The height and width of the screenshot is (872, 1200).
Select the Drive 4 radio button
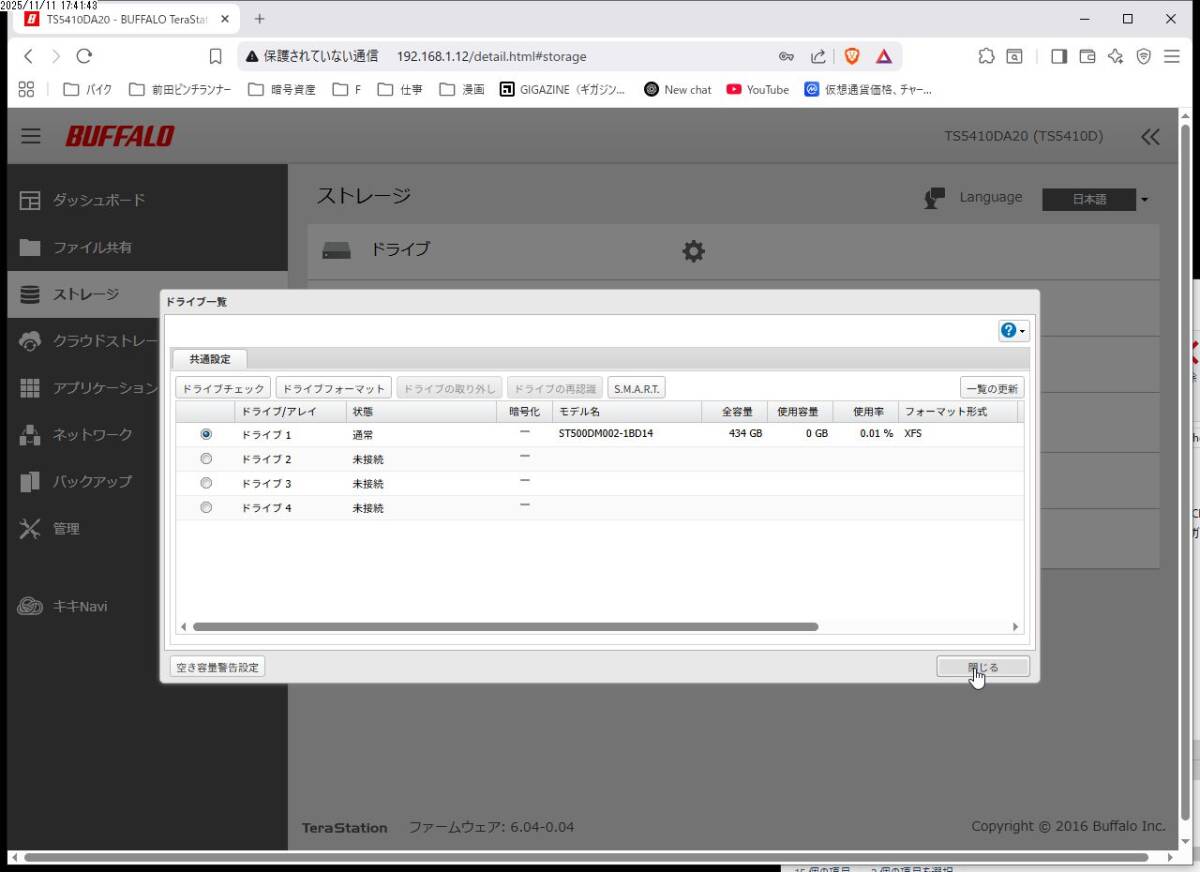pyautogui.click(x=206, y=507)
